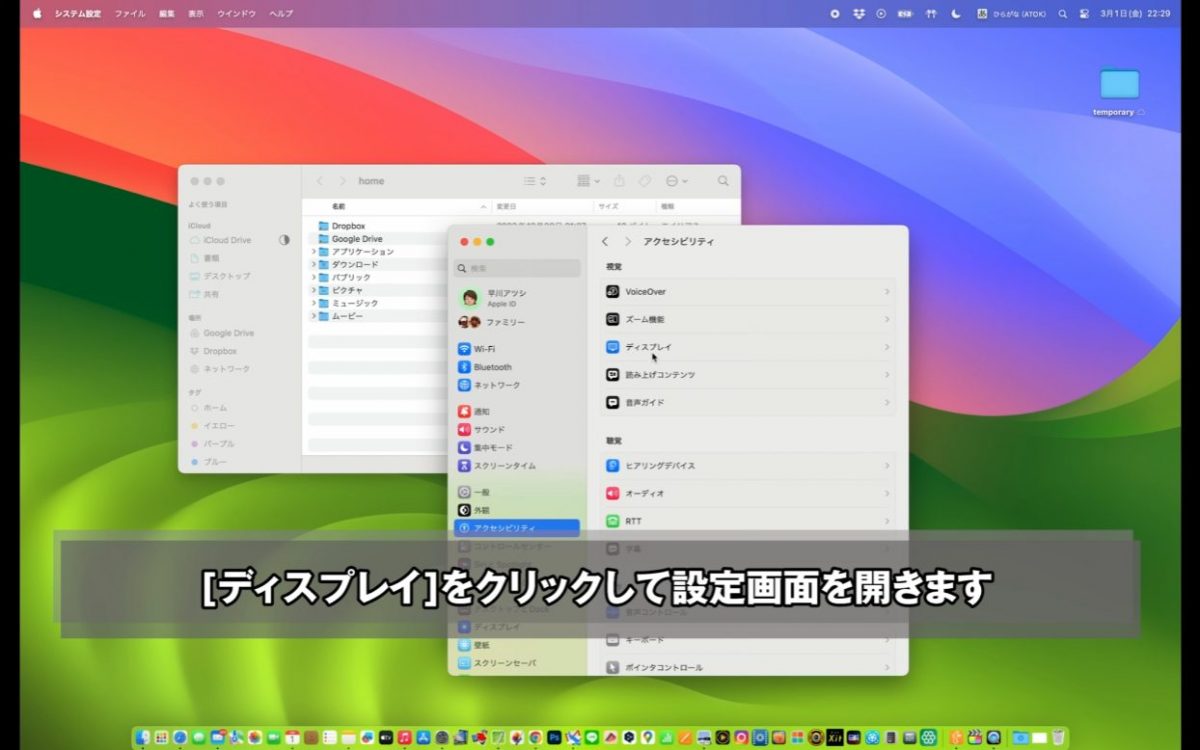Open the ズーム機能 settings row
The height and width of the screenshot is (750, 1200).
[x=748, y=320]
